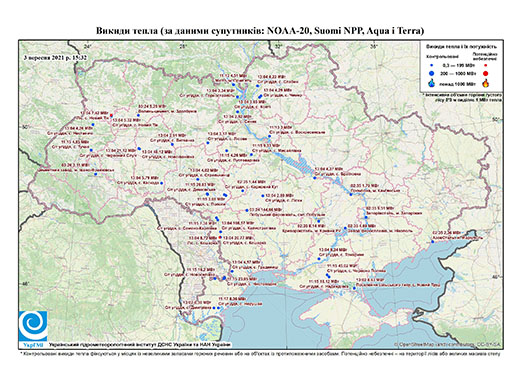The height and width of the screenshot is (368, 520).
Task: Select the blue marker near Nikopol
Action: pos(345,228)
